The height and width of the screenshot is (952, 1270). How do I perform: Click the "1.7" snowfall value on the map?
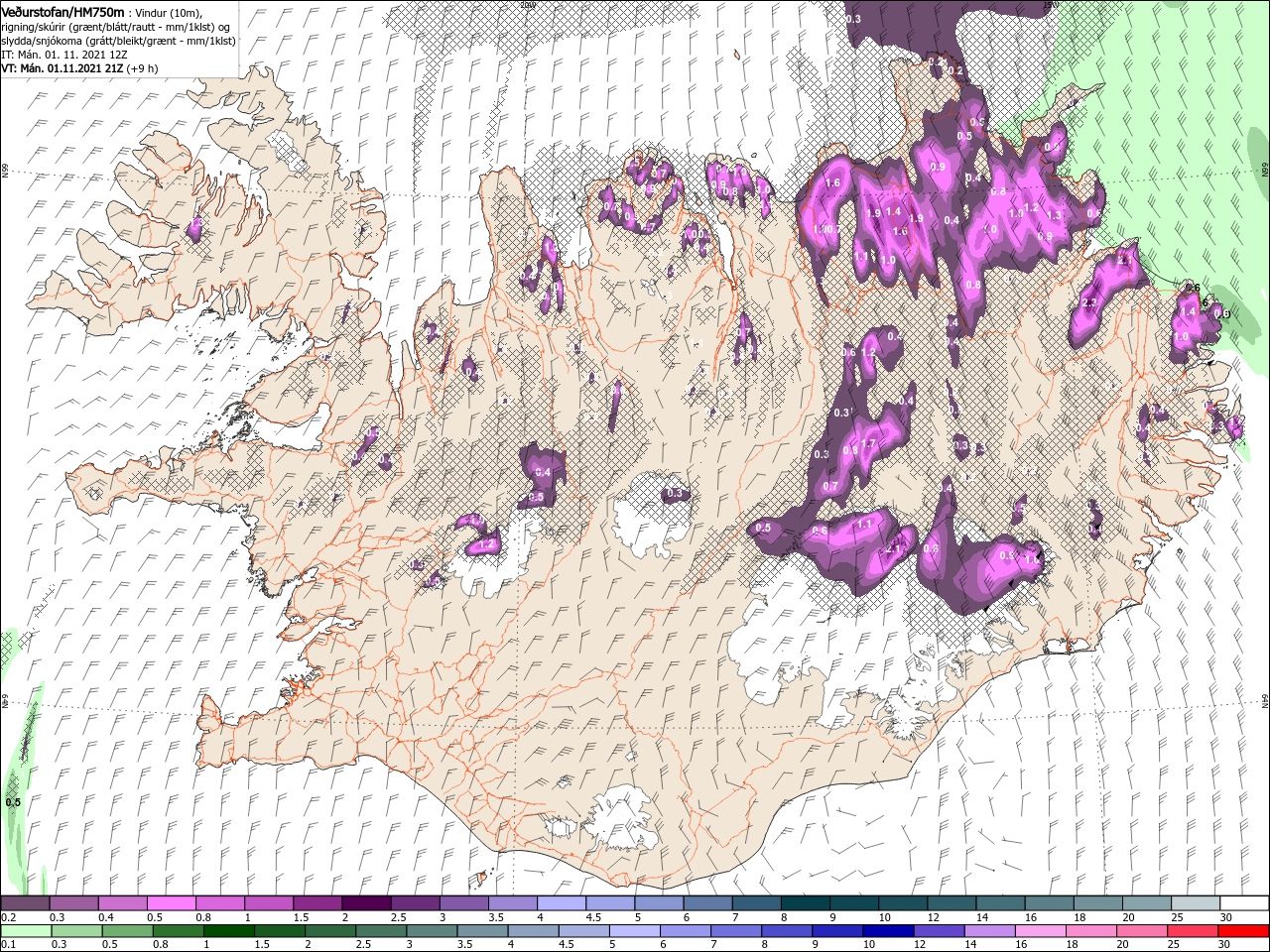click(x=869, y=444)
